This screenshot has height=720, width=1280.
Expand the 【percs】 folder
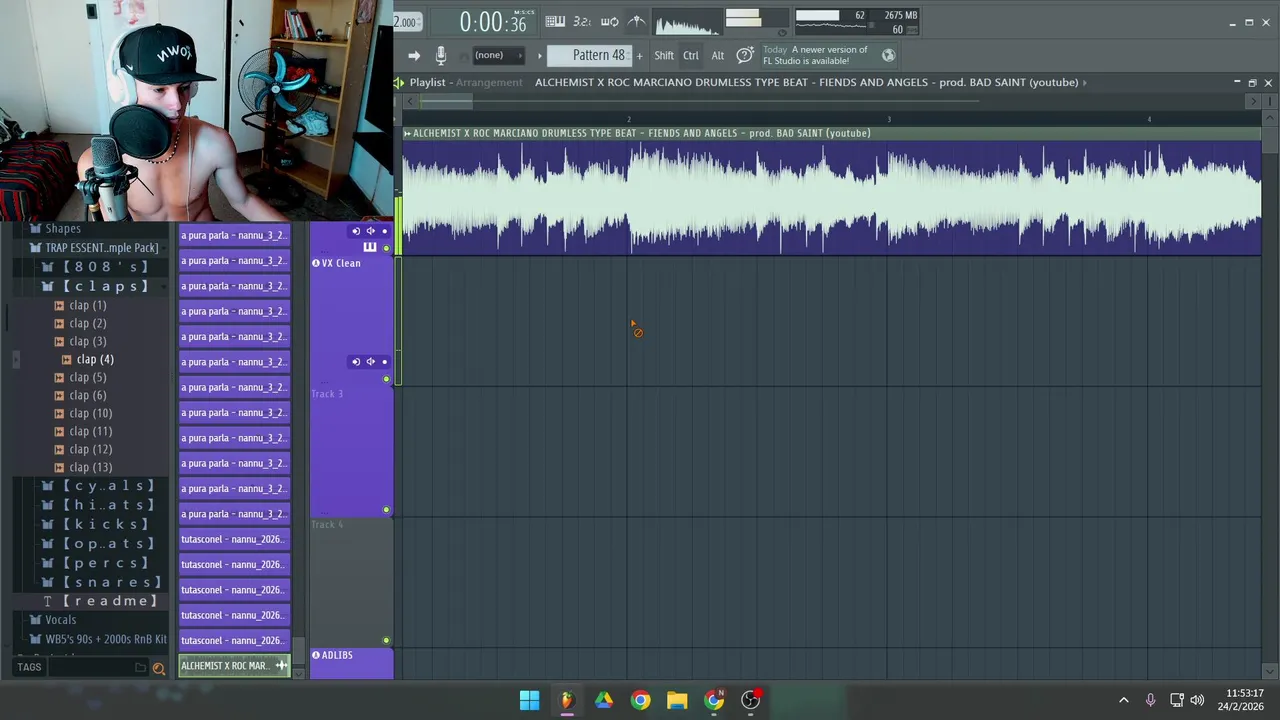point(98,563)
